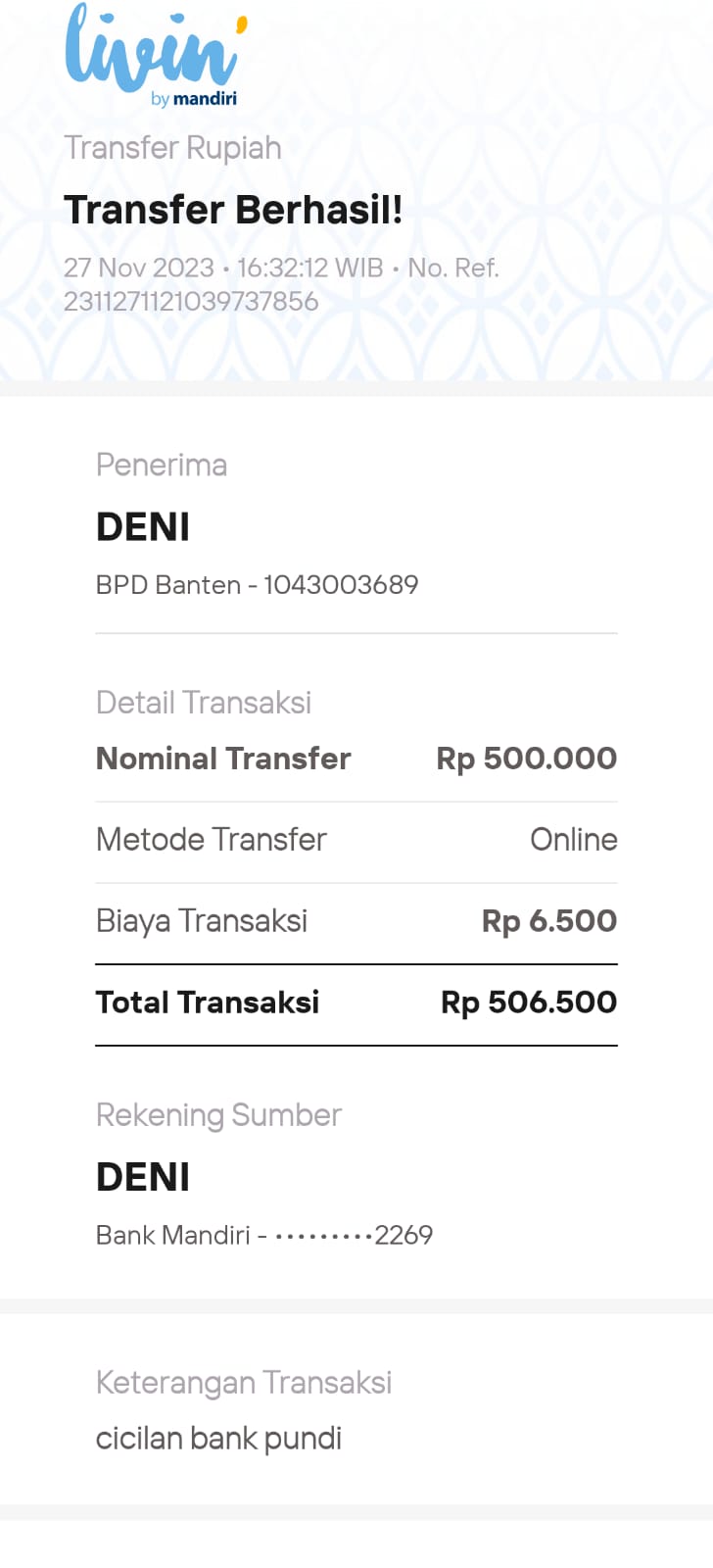
Task: Click the Detail Transaksi section label
Action: click(x=204, y=703)
